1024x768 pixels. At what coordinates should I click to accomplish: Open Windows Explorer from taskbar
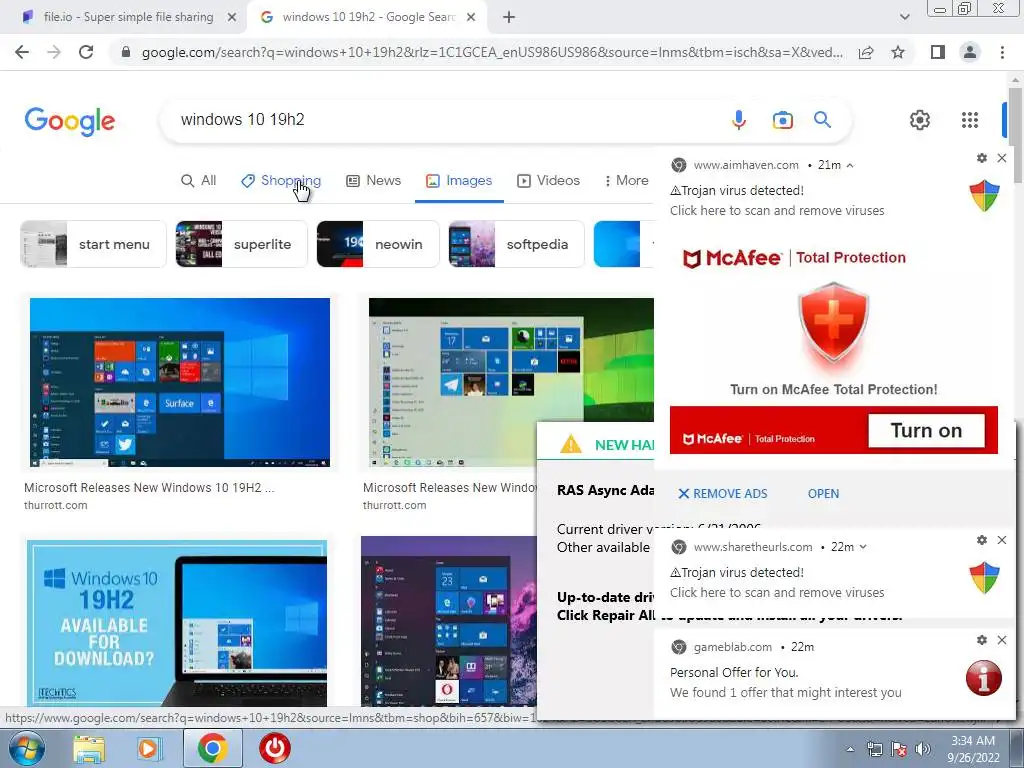(x=89, y=748)
